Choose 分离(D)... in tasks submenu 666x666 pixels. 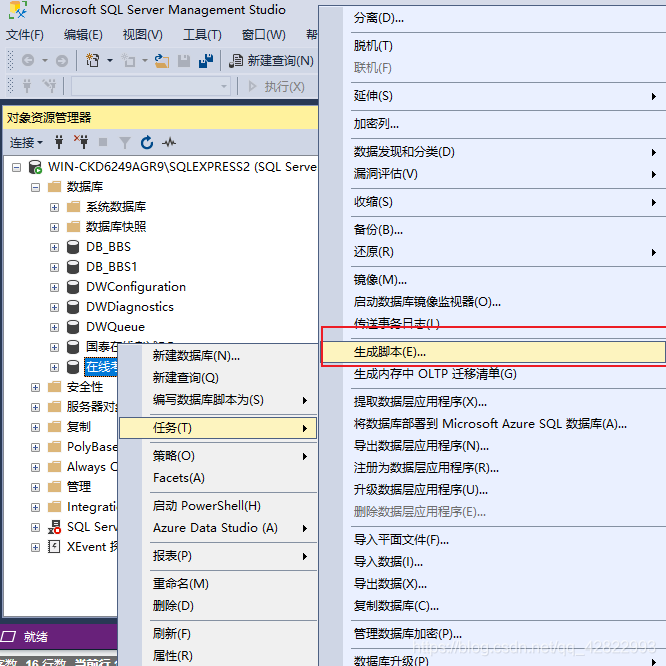pos(493,18)
